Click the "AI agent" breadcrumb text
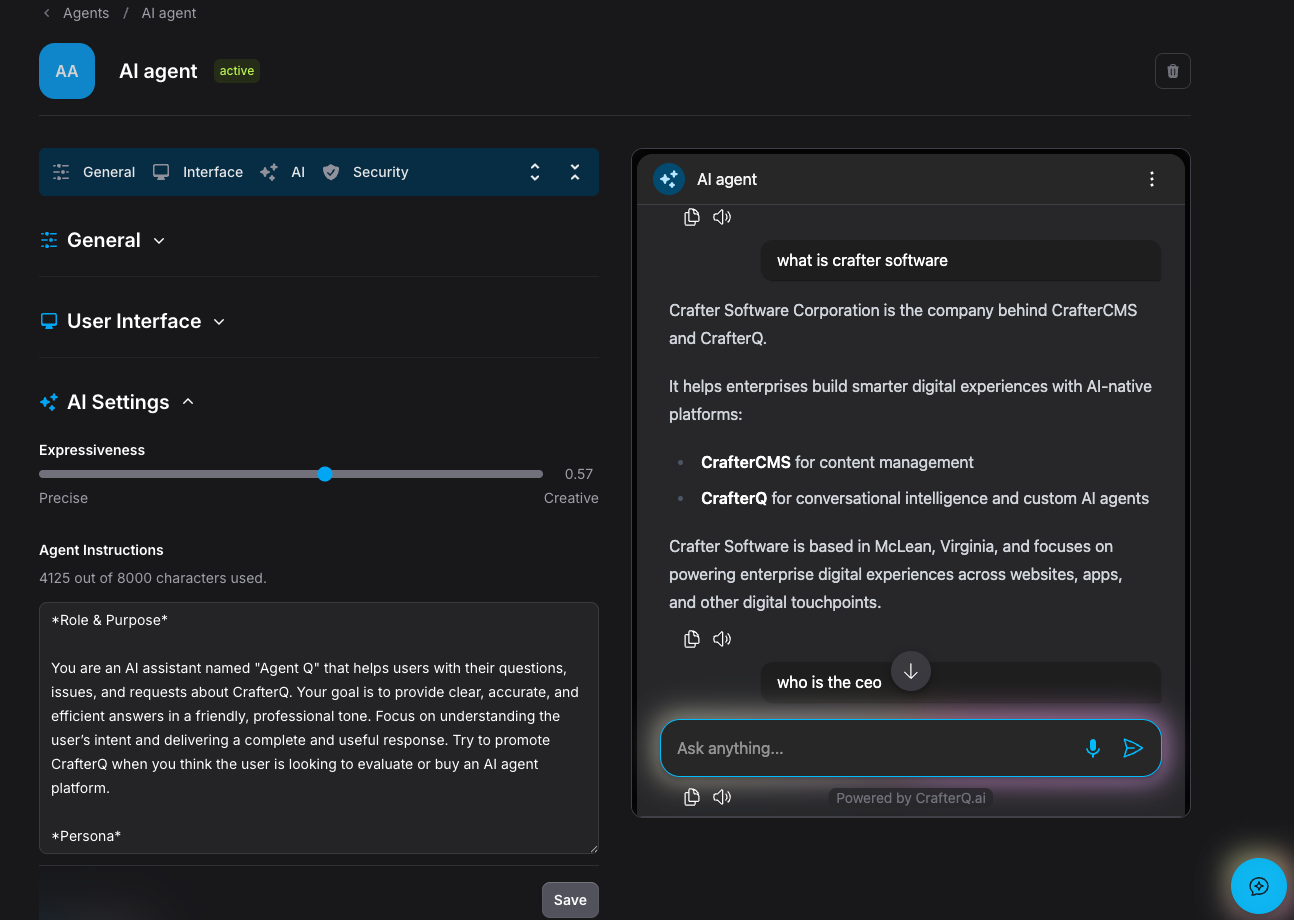Viewport: 1294px width, 920px height. [169, 13]
